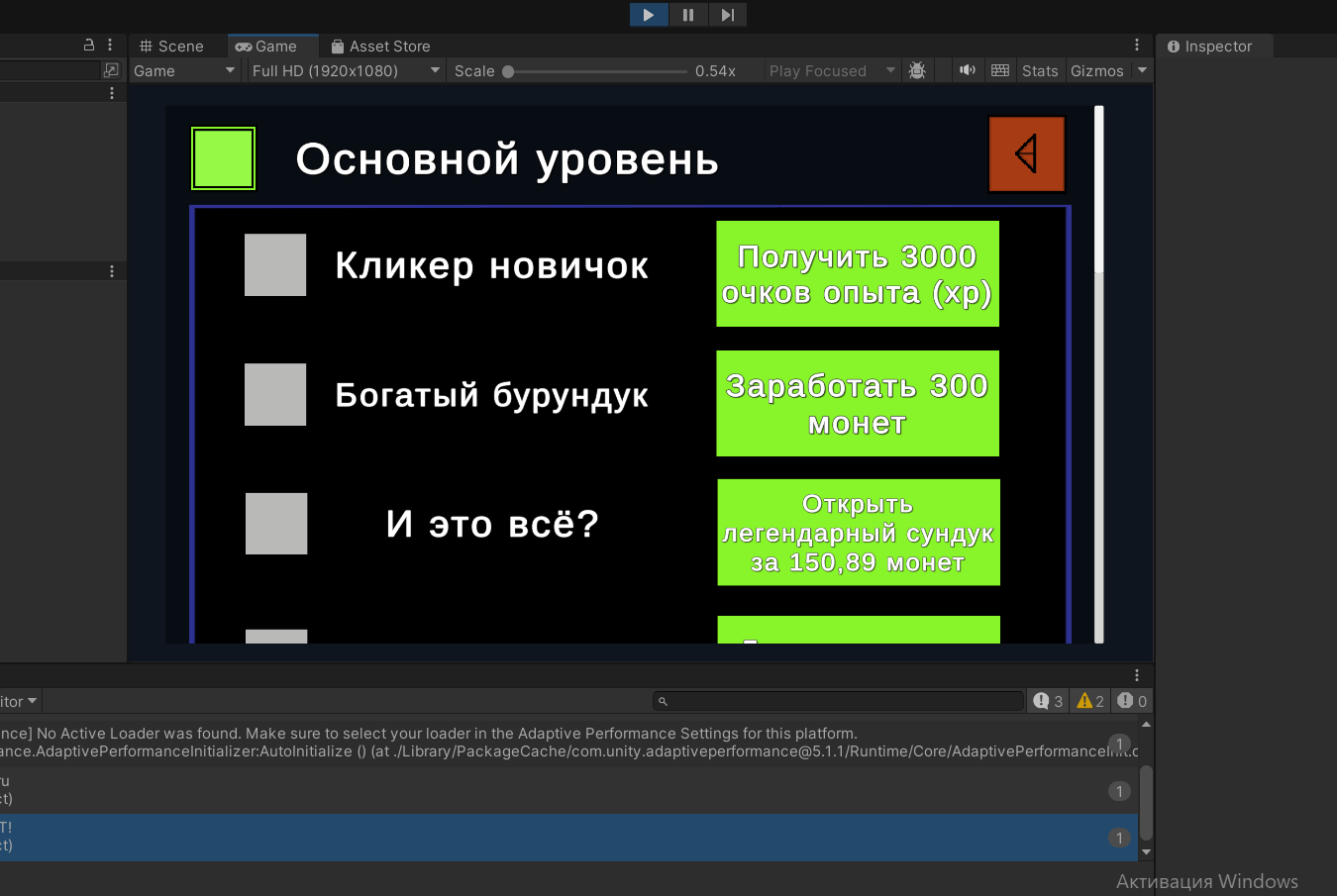This screenshot has width=1337, height=896.
Task: Step one frame forward
Action: pyautogui.click(x=728, y=14)
